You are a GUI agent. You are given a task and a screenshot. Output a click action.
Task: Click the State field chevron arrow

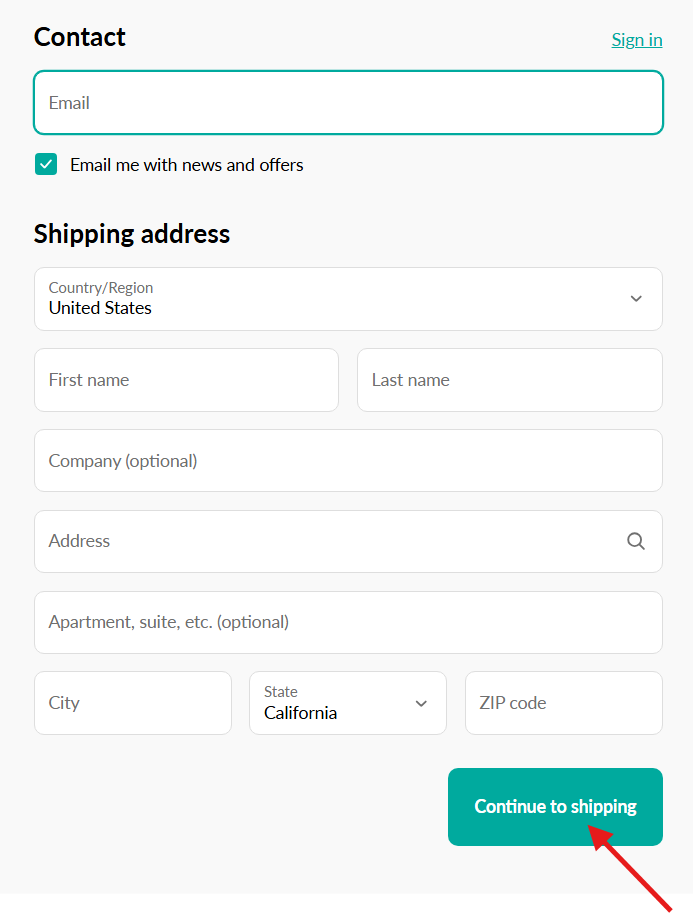tap(421, 703)
